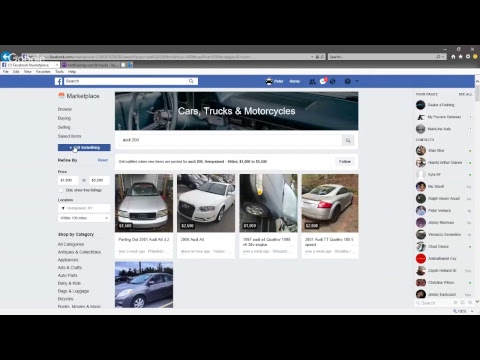Open the quick help question mark icon
480x360 pixels.
click(x=347, y=81)
